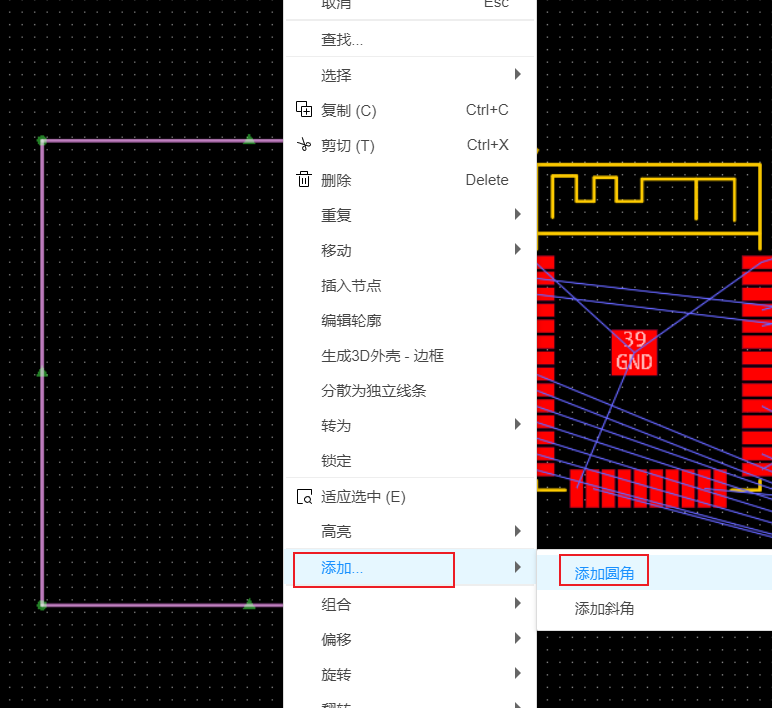Screen dimensions: 772x708
Task: Expand arrow on the 组合 row
Action: pyautogui.click(x=517, y=603)
